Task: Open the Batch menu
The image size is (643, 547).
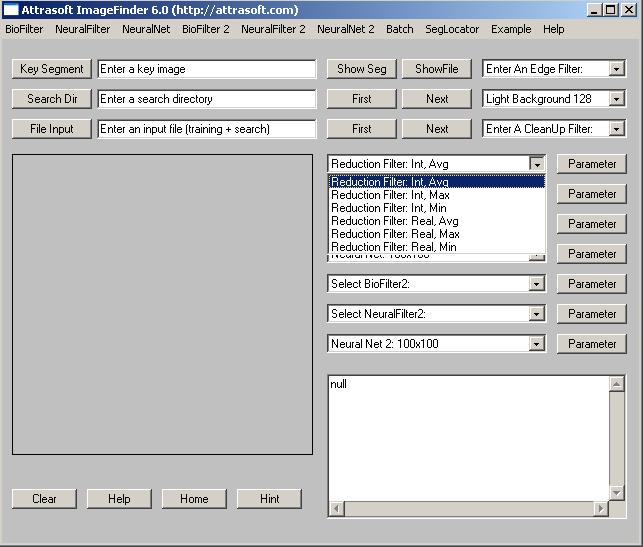Action: point(399,29)
